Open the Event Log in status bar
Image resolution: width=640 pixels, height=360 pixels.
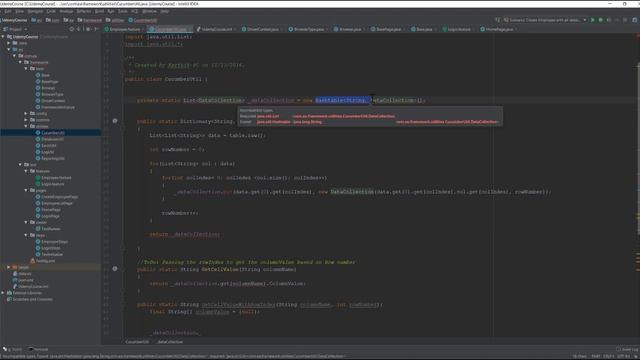point(627,349)
